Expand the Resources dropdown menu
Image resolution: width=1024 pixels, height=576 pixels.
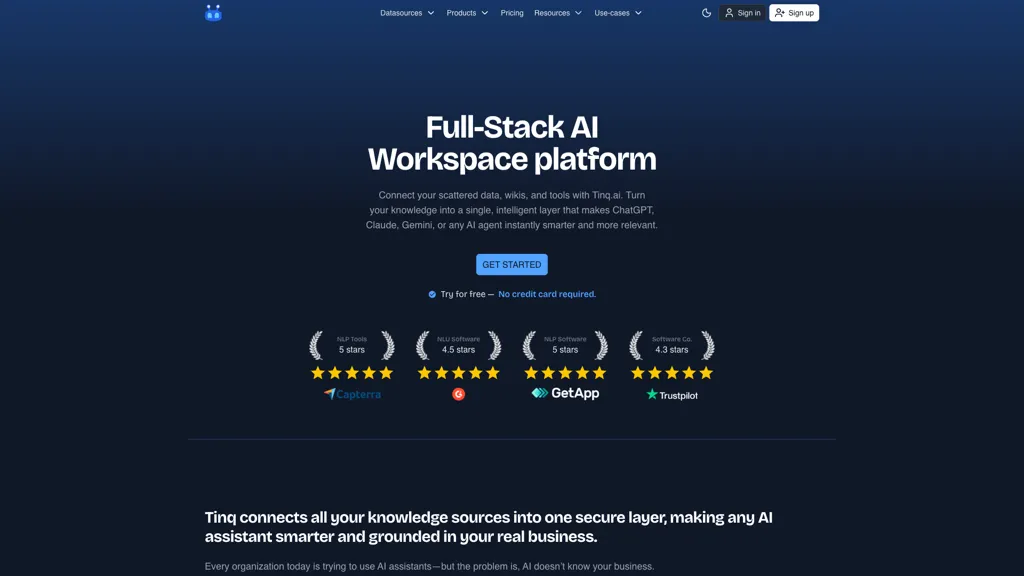coord(558,13)
